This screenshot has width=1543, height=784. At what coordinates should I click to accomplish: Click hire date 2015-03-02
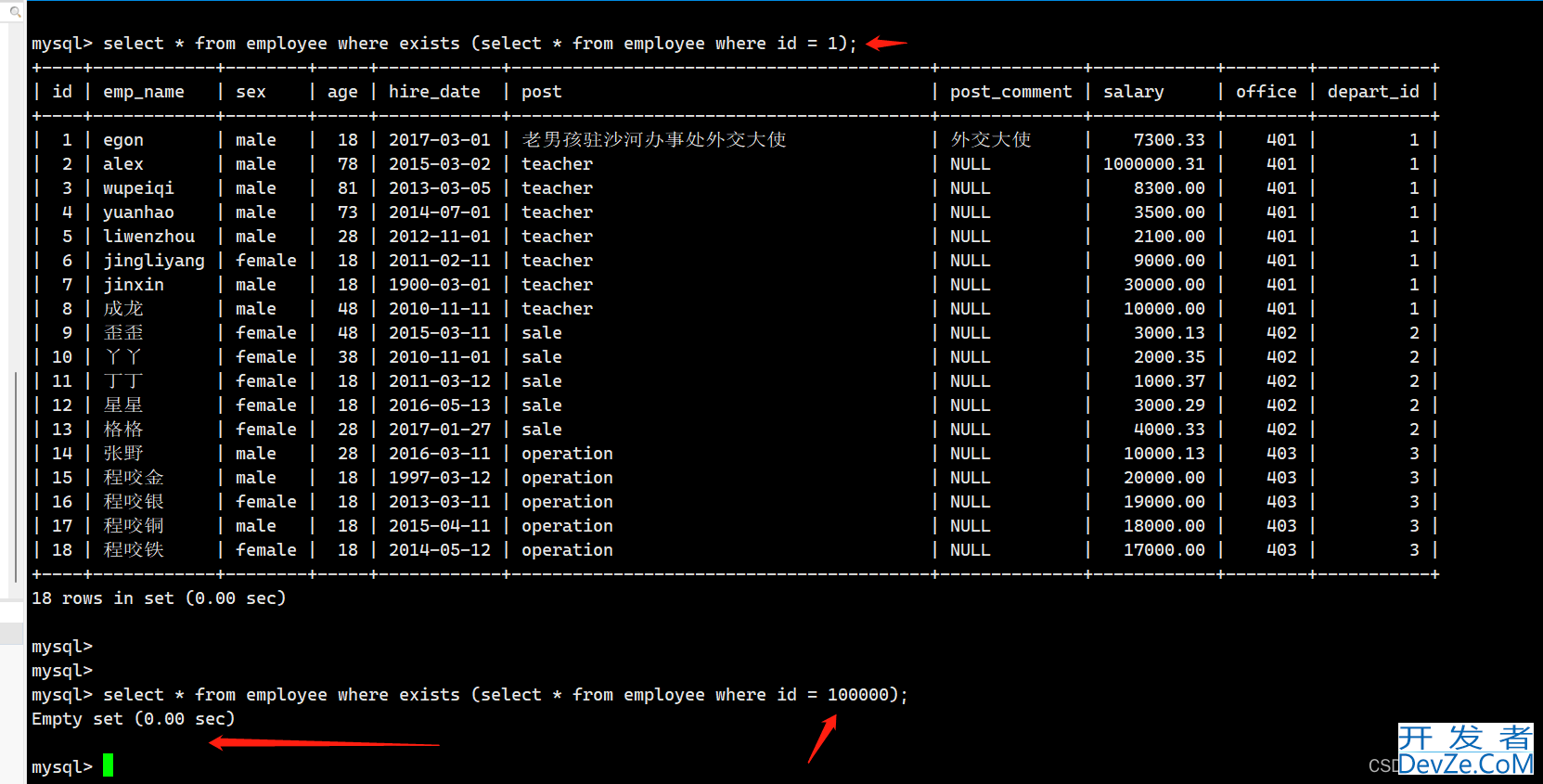[x=439, y=164]
